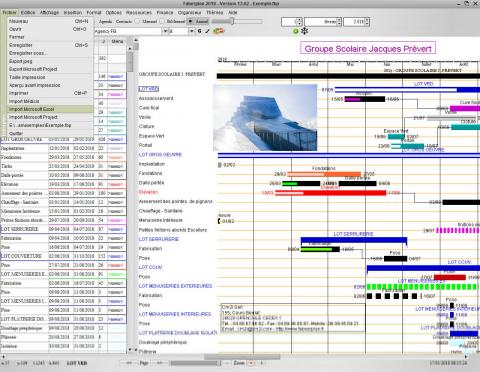This screenshot has height=372, width=480.
Task: Click the bold G formatting icon
Action: 199,31
